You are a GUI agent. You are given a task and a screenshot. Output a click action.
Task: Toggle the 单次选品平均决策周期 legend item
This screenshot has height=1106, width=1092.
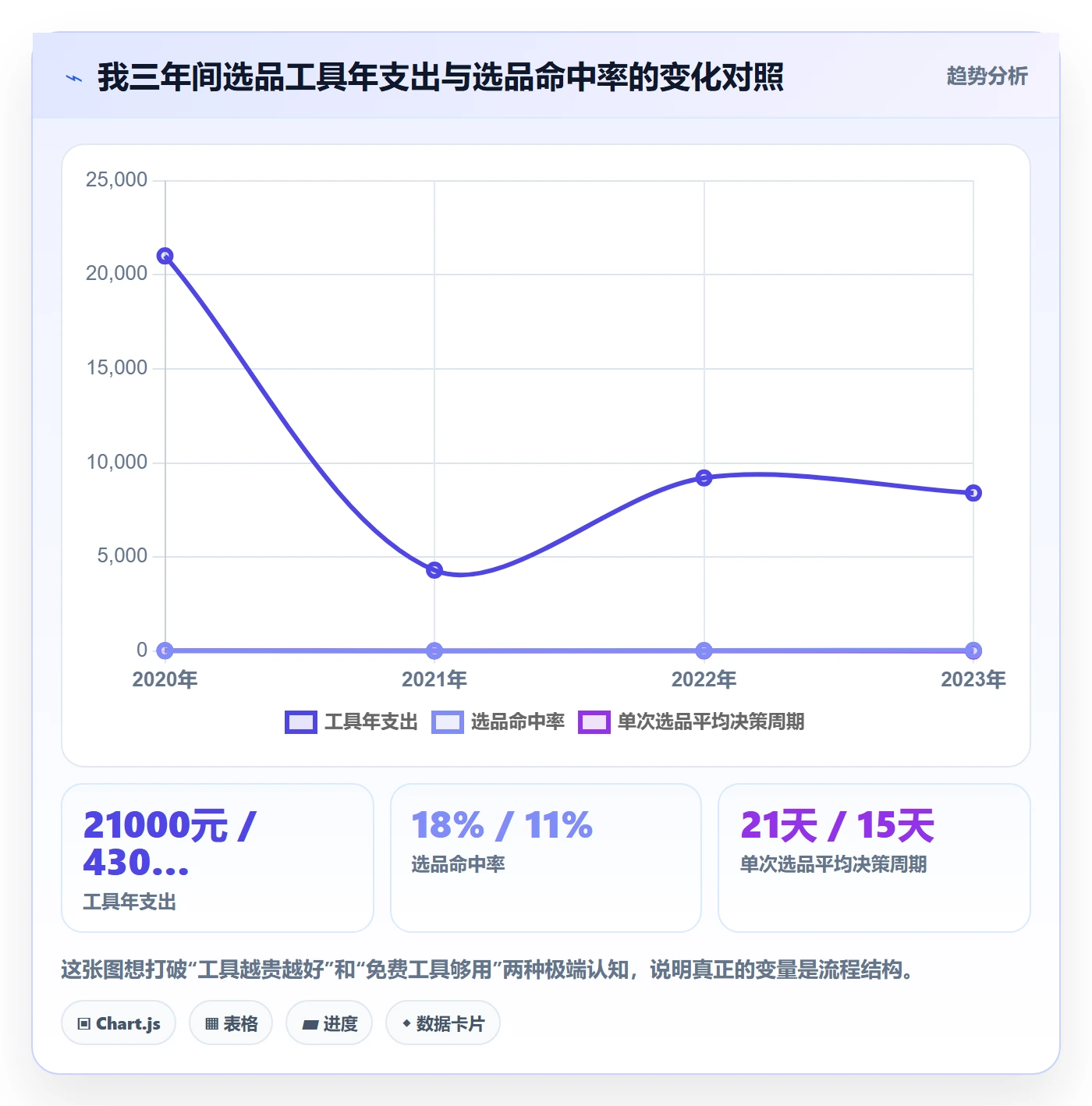[x=691, y=721]
